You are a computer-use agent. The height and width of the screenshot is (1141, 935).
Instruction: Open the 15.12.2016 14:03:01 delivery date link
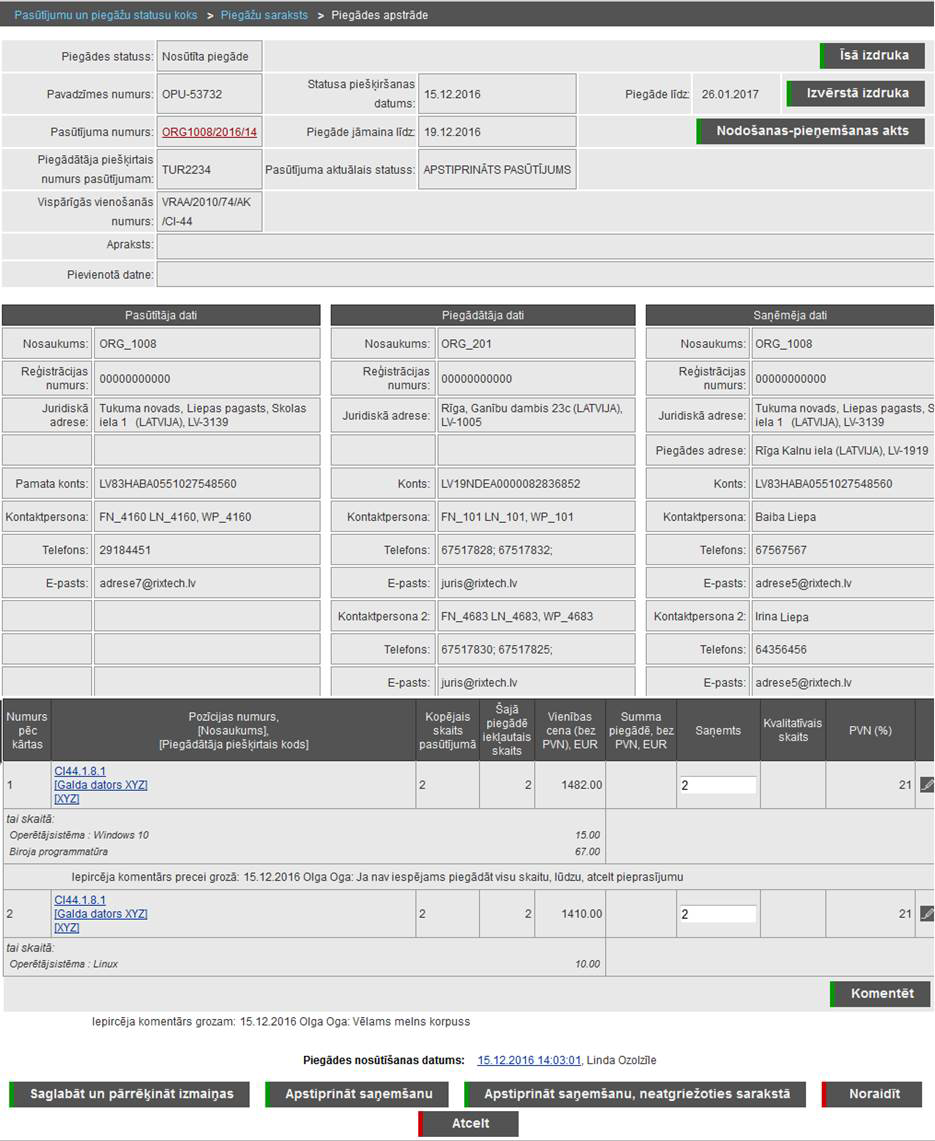click(x=529, y=1060)
